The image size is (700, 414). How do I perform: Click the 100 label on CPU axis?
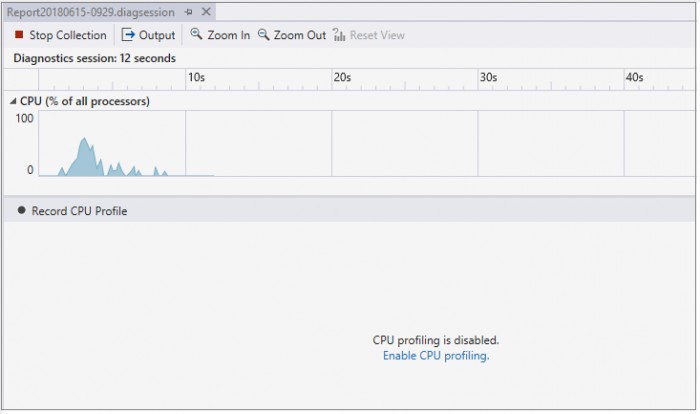tap(24, 118)
